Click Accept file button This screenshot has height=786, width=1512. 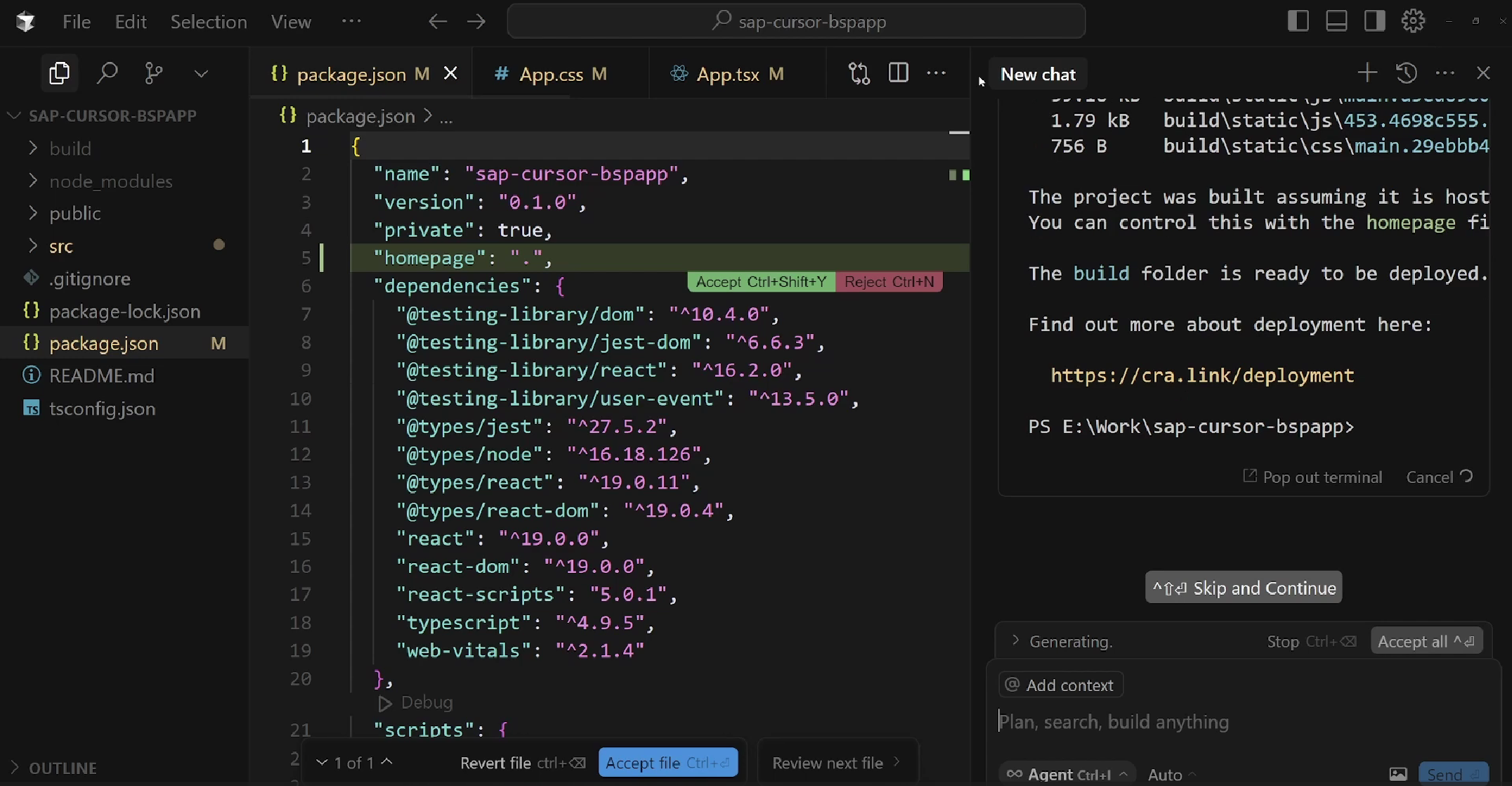point(668,763)
